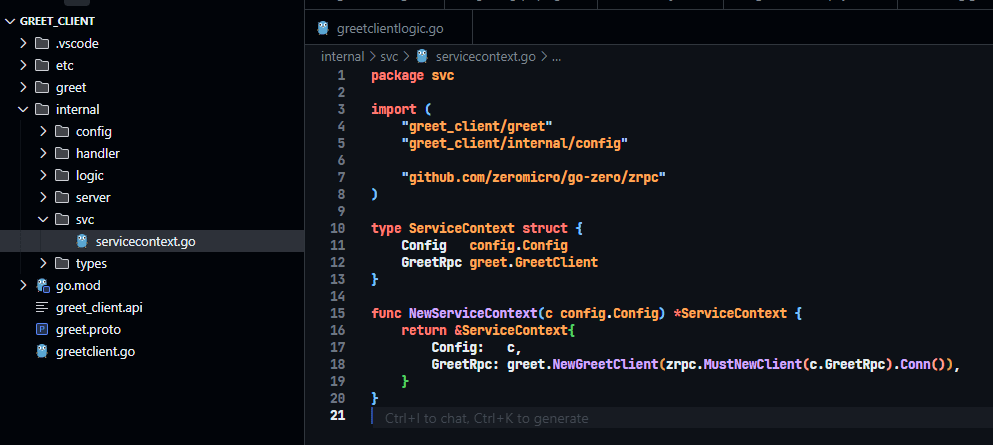Click the internal breadcrumb segment
Screen dimensions: 993x445
tap(342, 56)
